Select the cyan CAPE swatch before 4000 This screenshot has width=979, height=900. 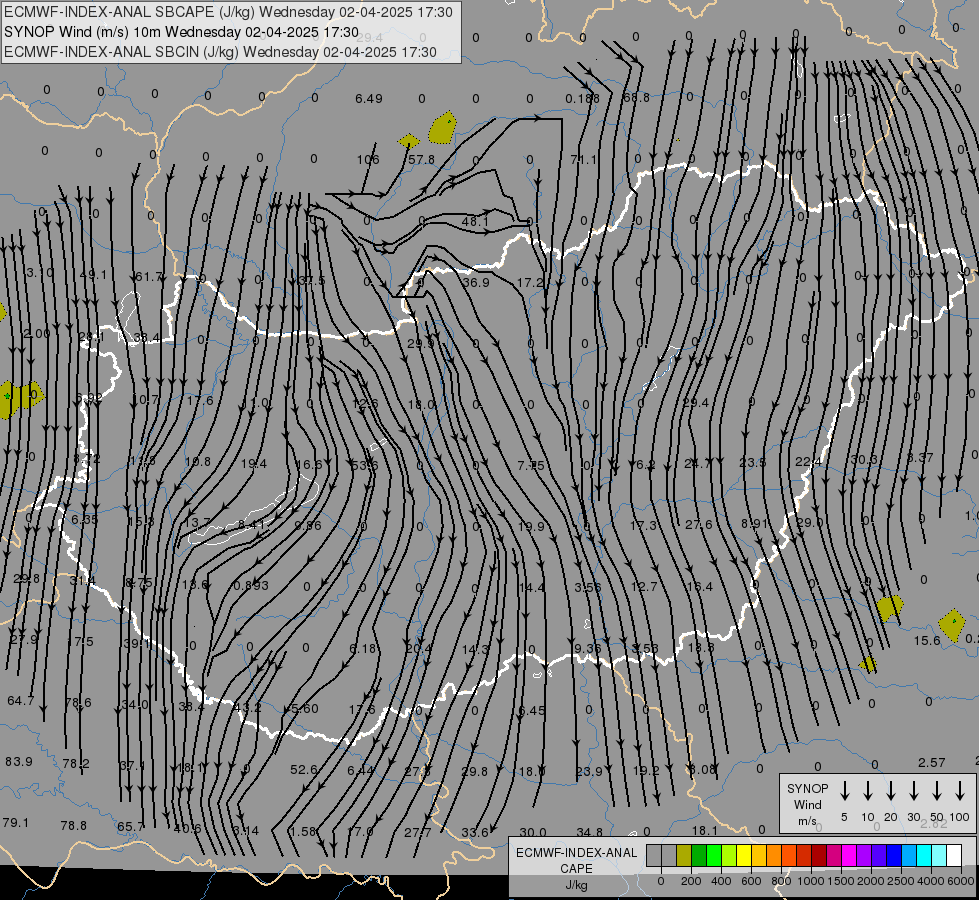(923, 856)
